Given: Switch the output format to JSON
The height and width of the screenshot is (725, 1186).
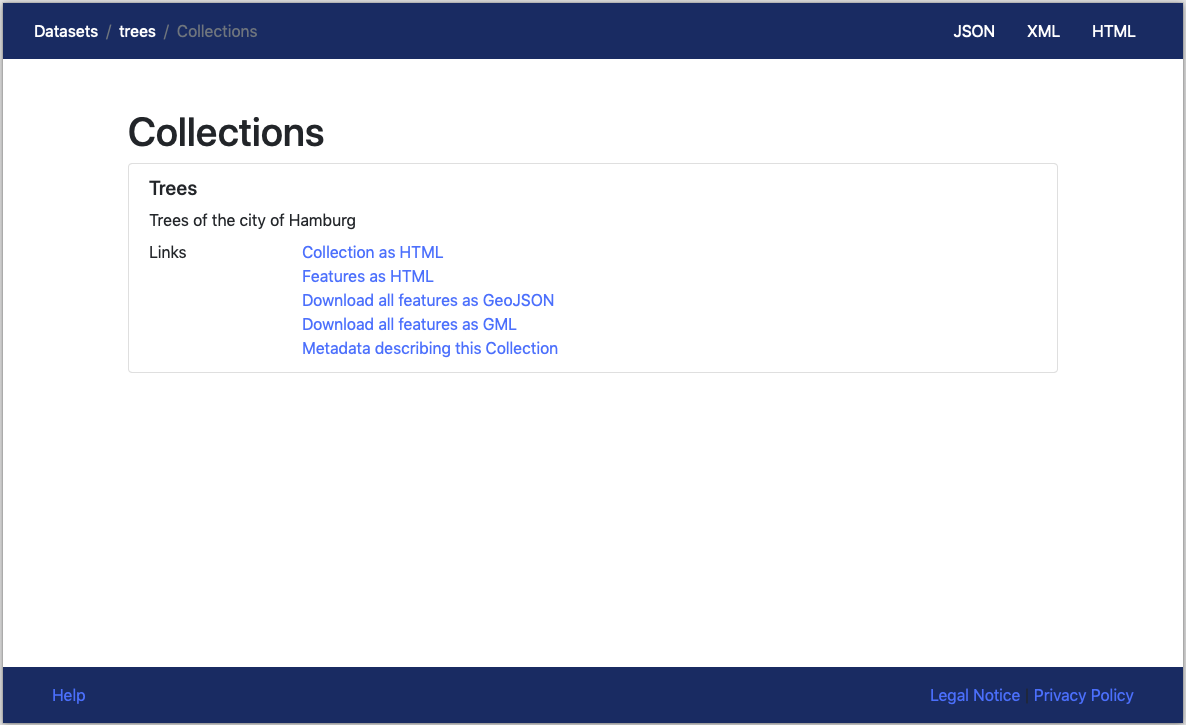Looking at the screenshot, I should (x=973, y=31).
